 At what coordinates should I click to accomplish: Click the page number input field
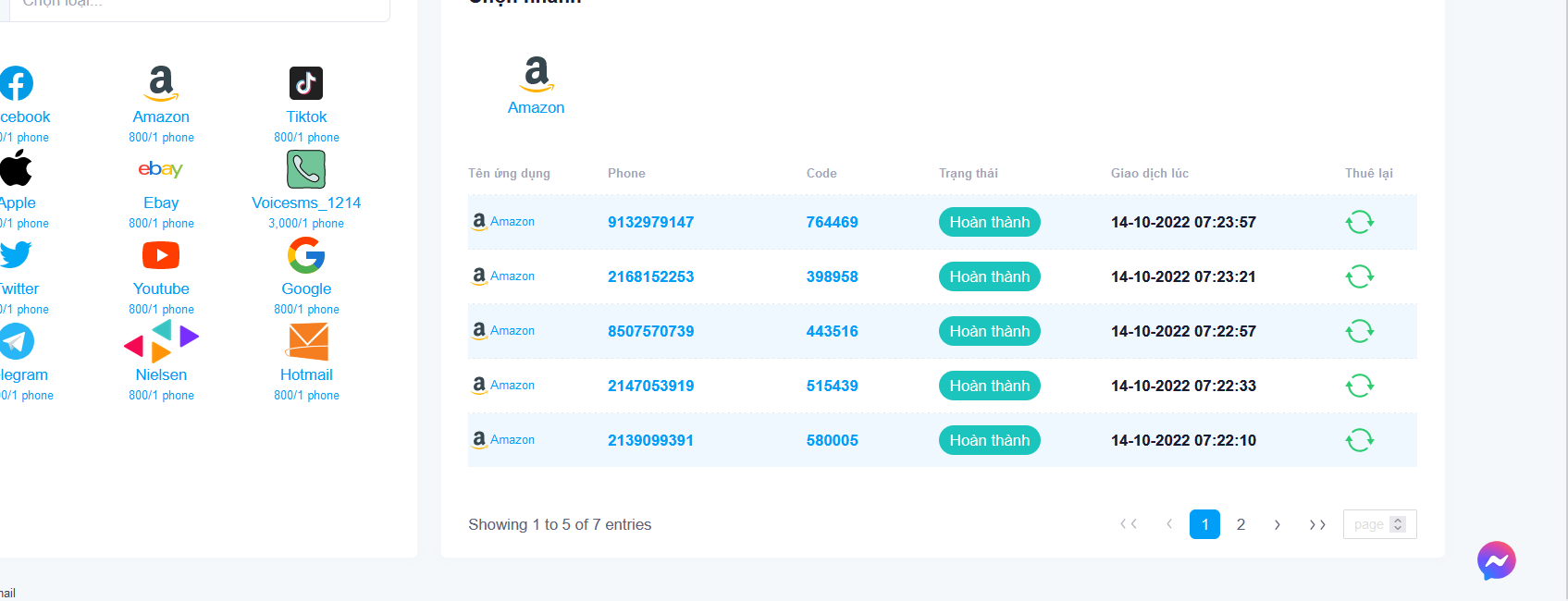tap(1368, 524)
